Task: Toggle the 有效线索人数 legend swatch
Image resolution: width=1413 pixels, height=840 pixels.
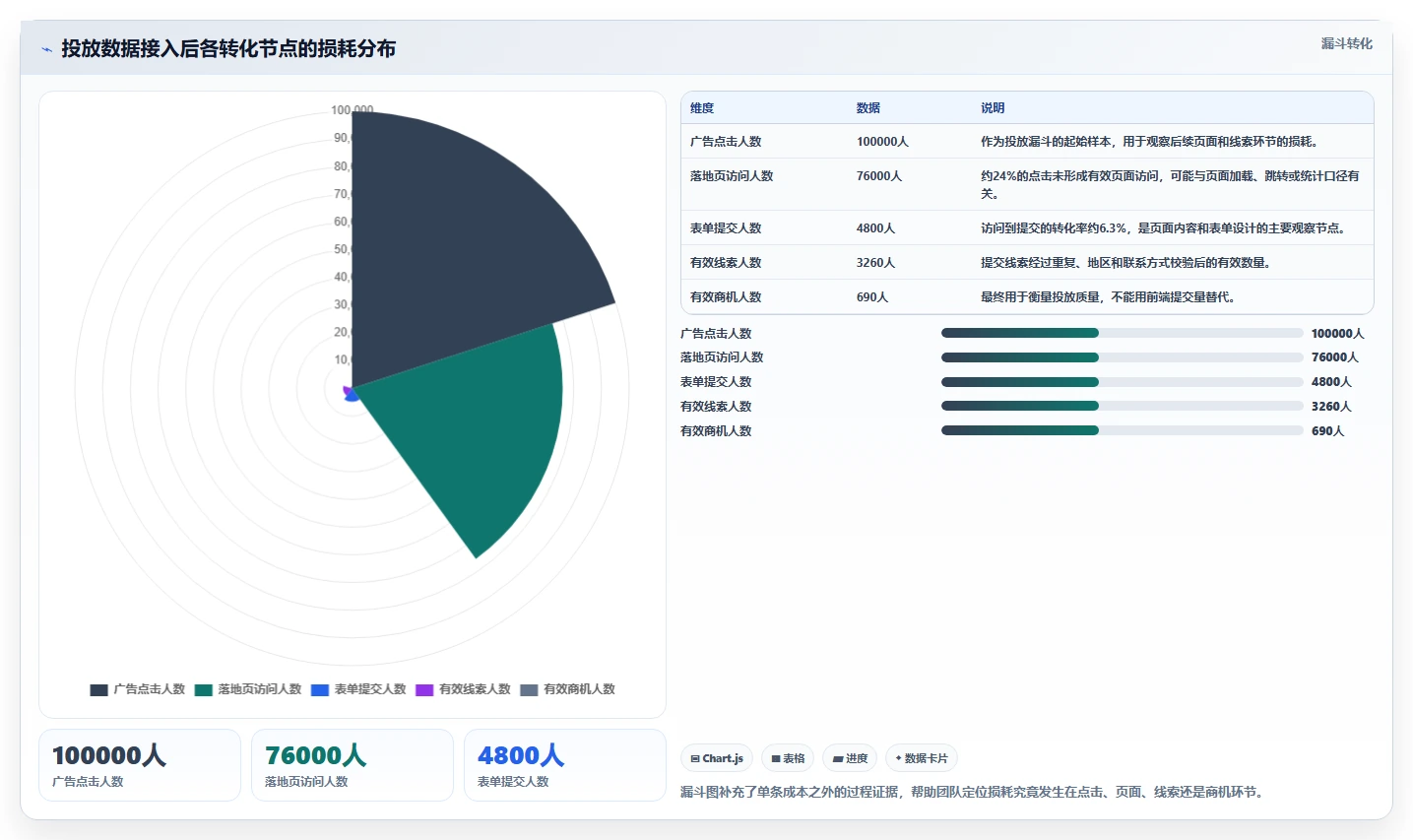Action: [424, 689]
